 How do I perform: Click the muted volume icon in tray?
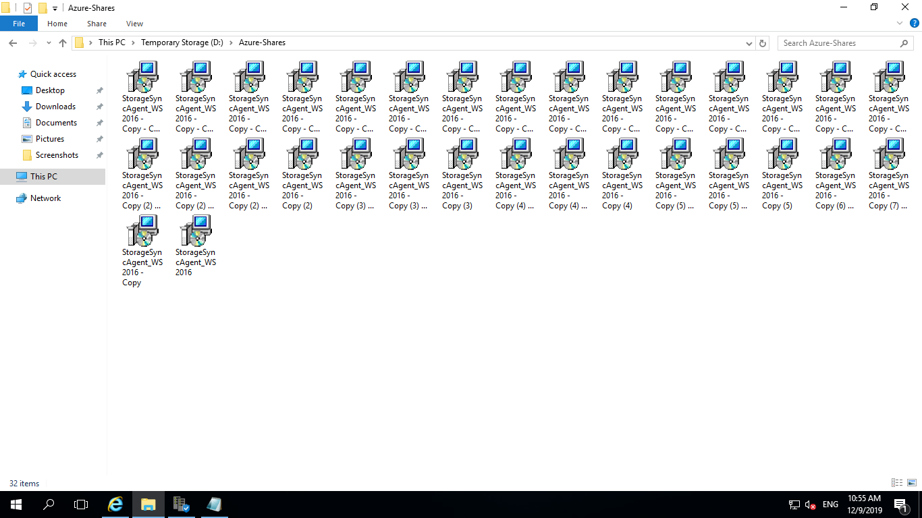pos(810,504)
